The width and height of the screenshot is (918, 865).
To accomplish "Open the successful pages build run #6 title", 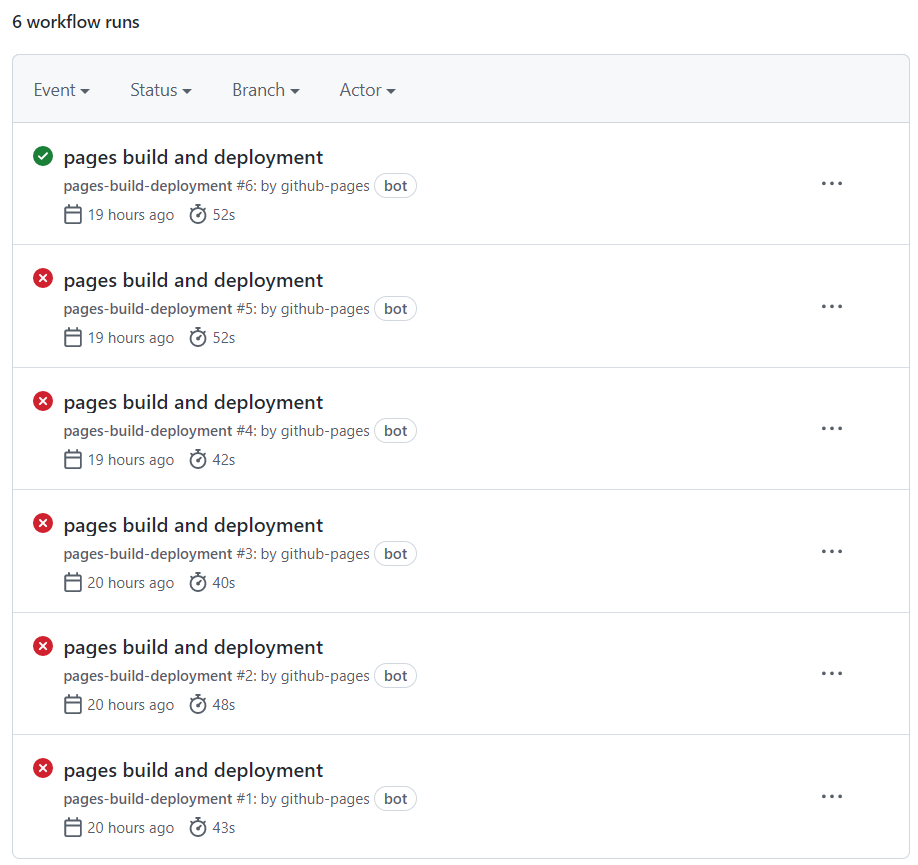I will tap(193, 157).
